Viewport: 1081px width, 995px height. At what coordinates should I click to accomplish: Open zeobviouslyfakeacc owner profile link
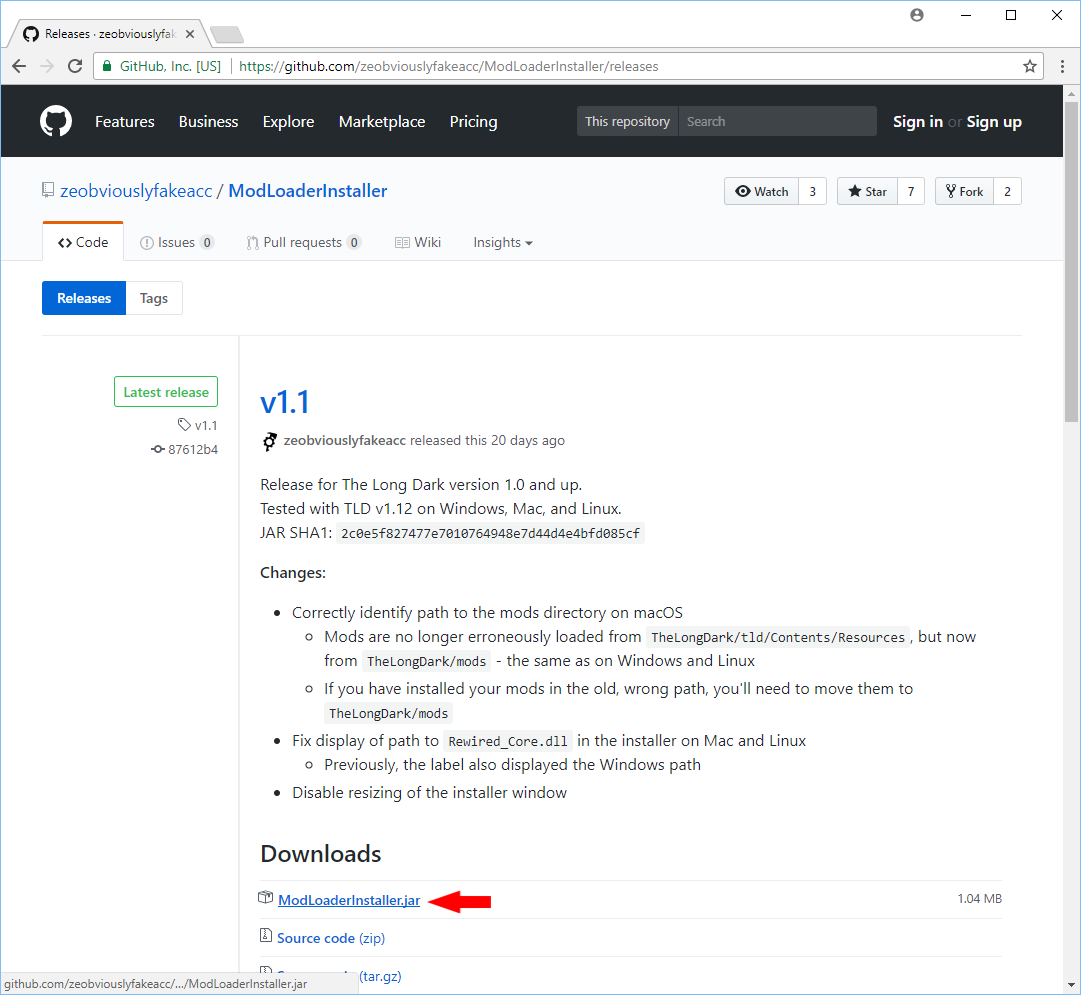point(136,191)
